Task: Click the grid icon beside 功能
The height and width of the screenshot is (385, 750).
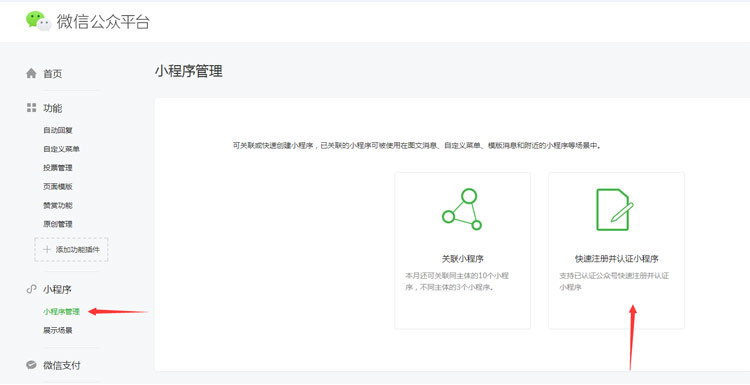Action: click(x=31, y=108)
